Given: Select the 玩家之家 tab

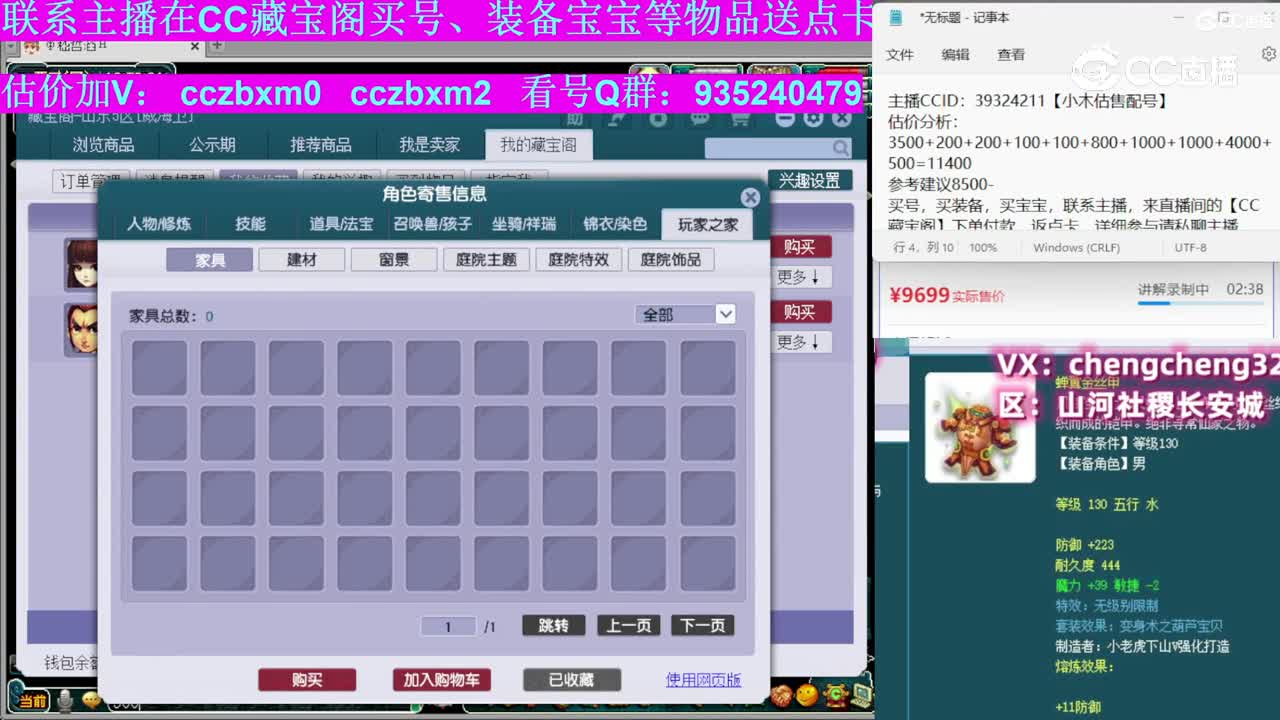Looking at the screenshot, I should [x=707, y=224].
